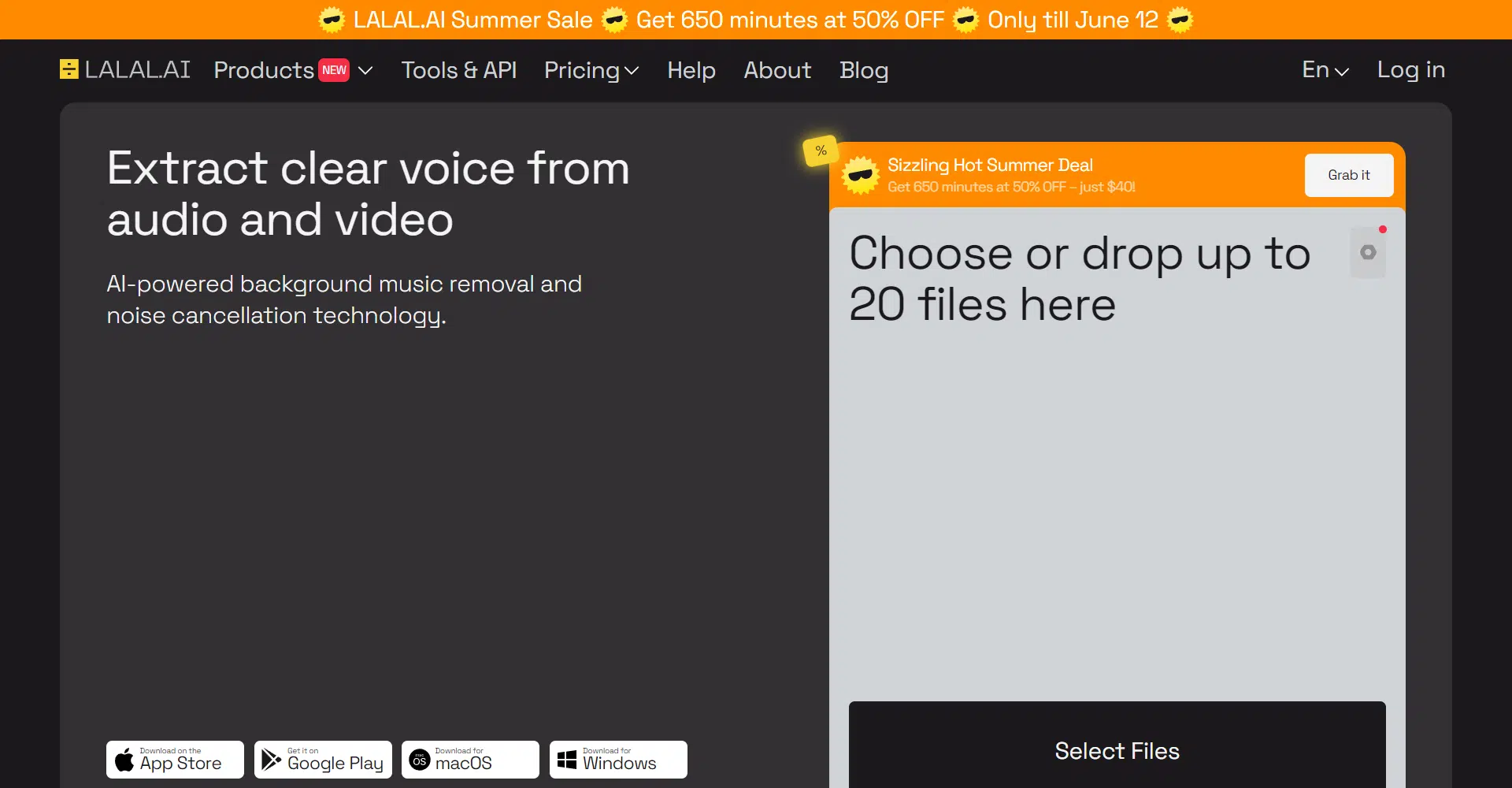The image size is (1512, 788).
Task: Click the NEW badge beside Products
Action: coord(334,70)
